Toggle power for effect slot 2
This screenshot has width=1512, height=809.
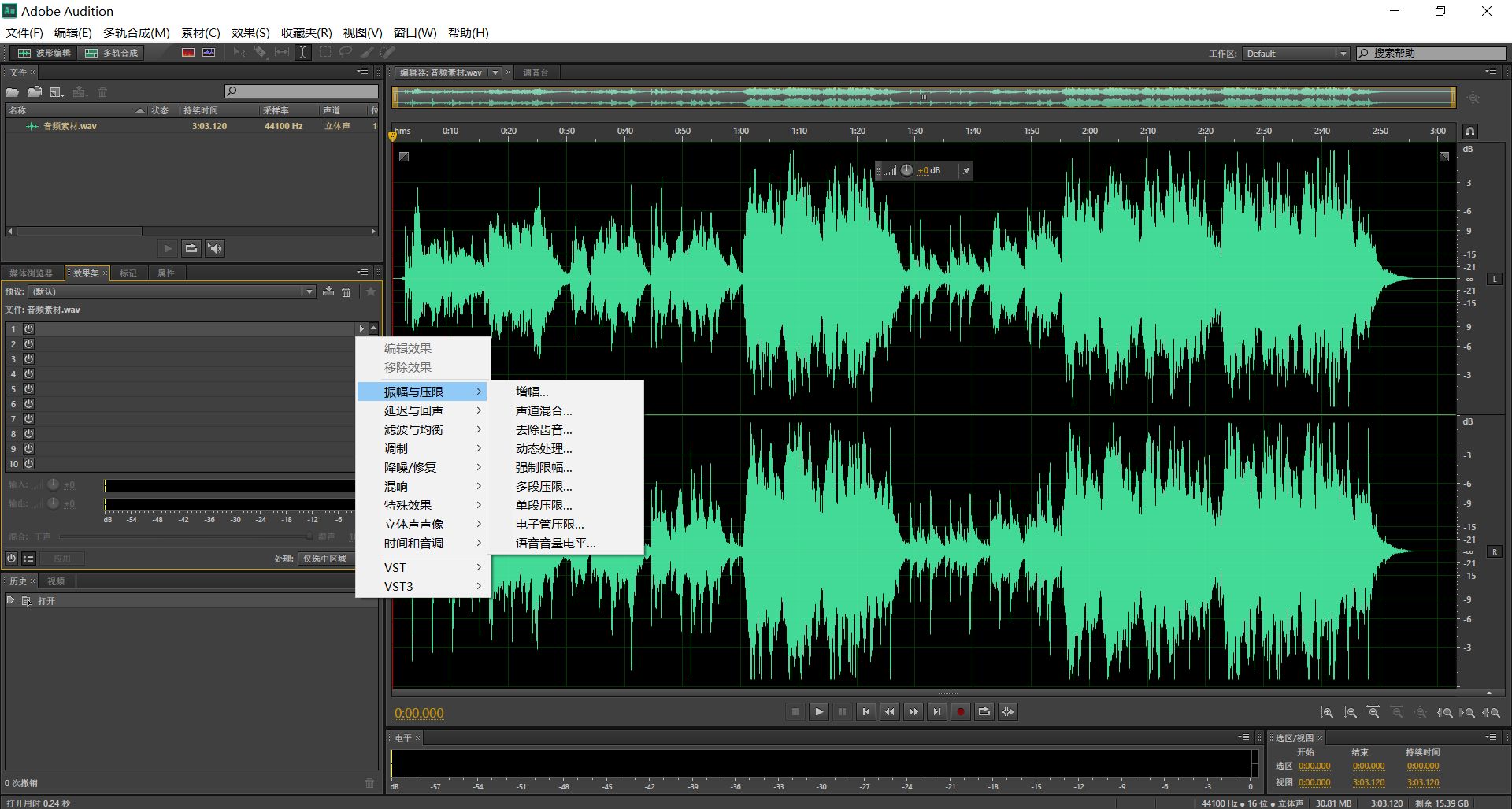(x=28, y=344)
